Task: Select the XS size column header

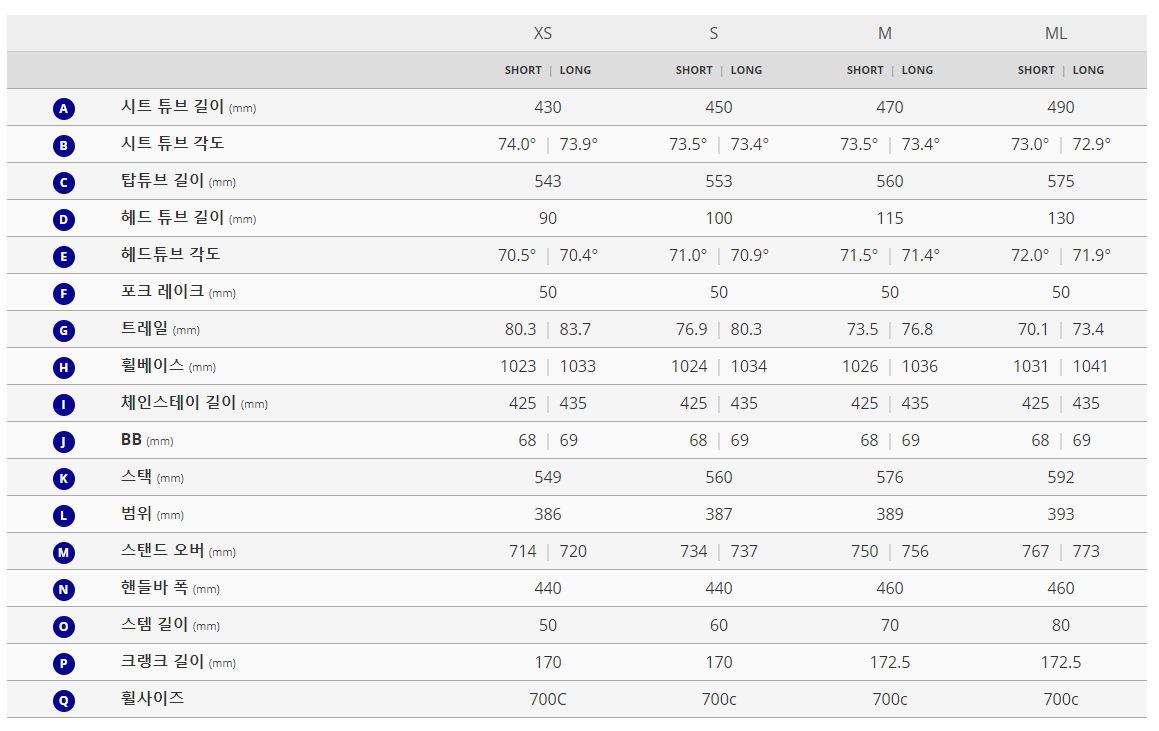Action: [543, 33]
